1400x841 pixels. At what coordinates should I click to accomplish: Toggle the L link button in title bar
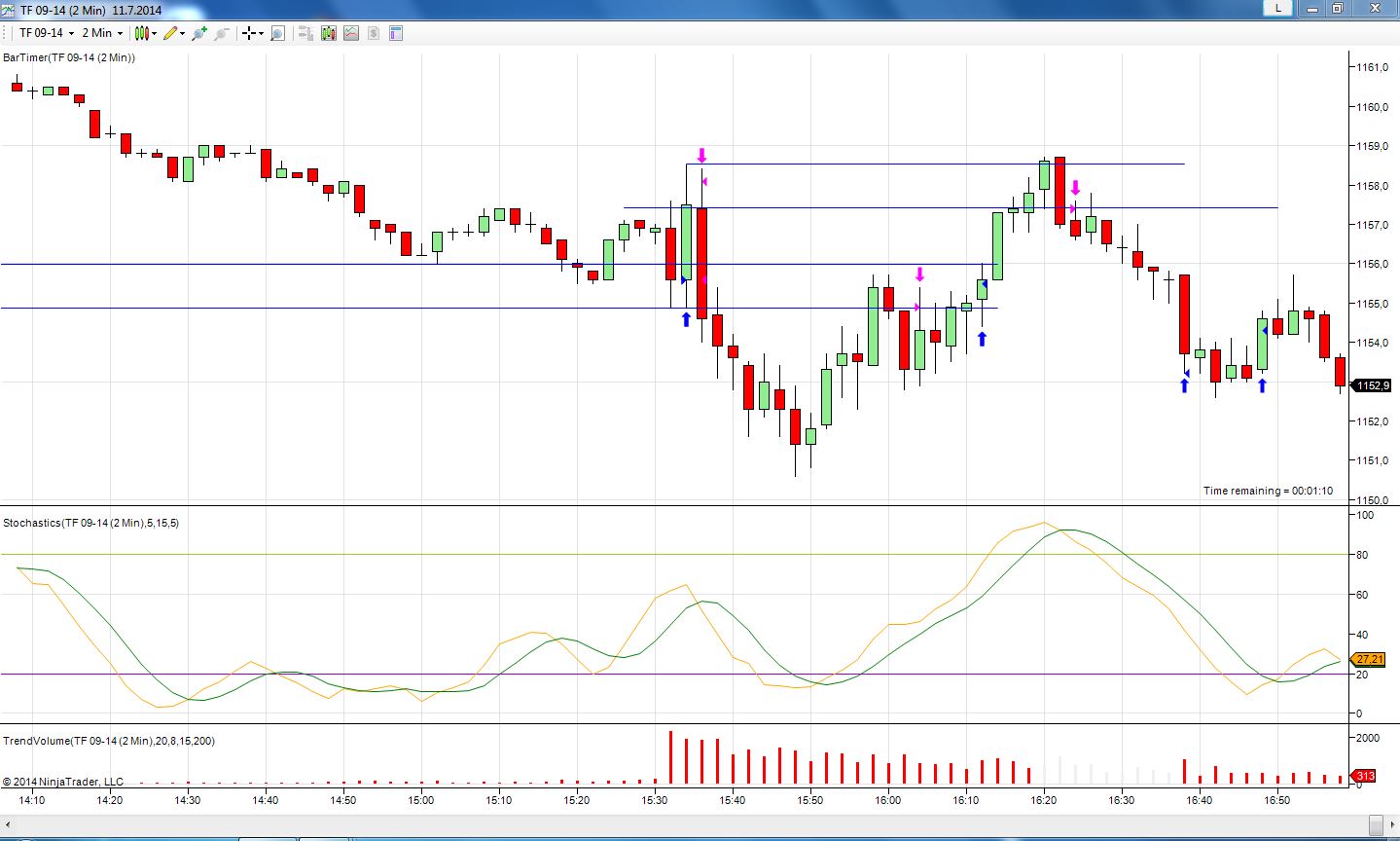1277,8
